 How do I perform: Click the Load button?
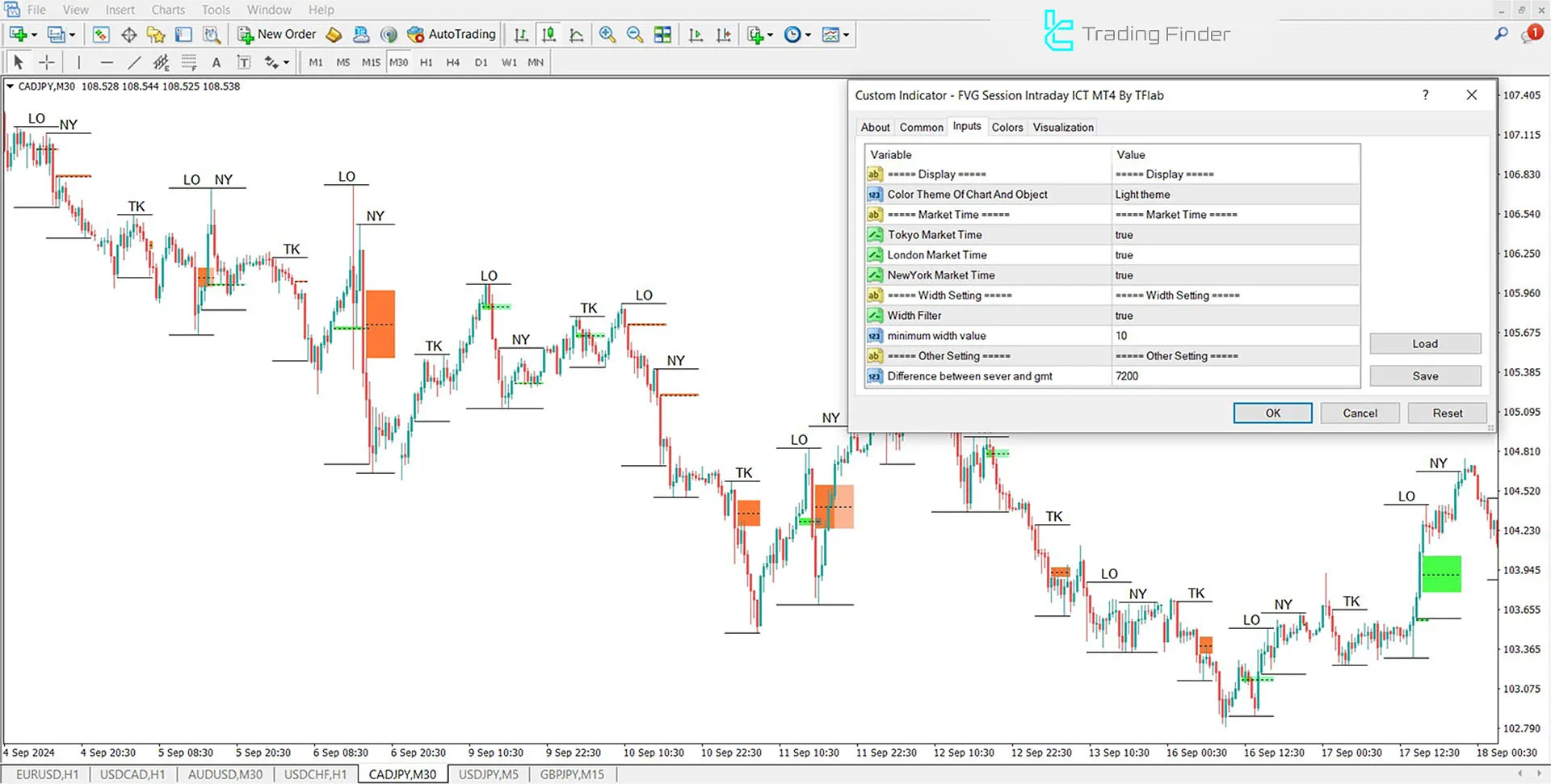1425,344
